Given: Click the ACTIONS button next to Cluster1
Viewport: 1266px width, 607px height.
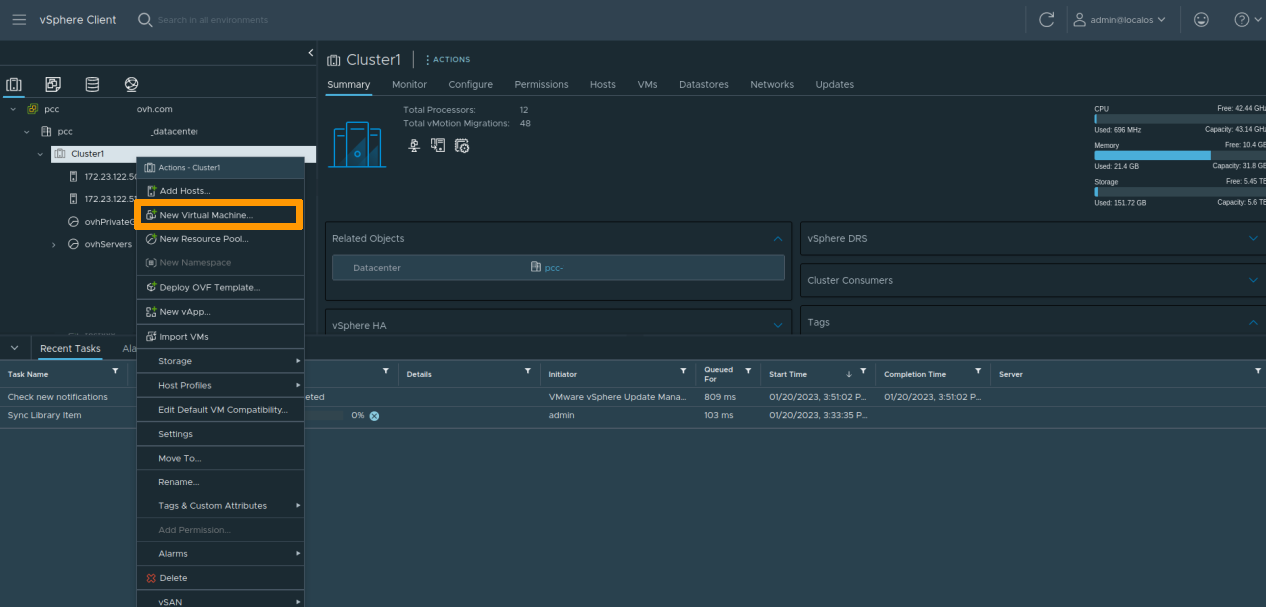Looking at the screenshot, I should coord(447,59).
